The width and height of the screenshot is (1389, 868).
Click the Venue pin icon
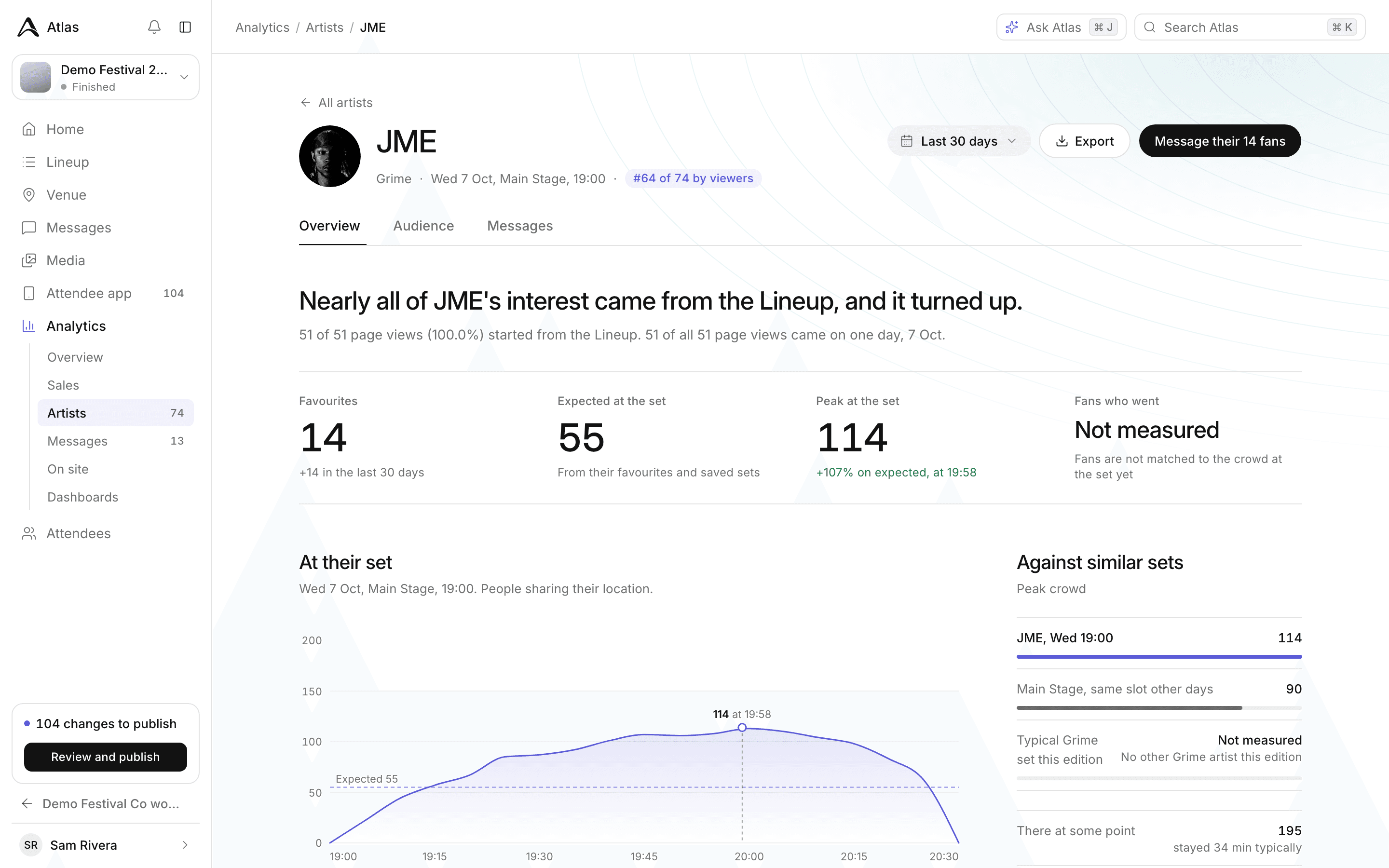tap(29, 195)
